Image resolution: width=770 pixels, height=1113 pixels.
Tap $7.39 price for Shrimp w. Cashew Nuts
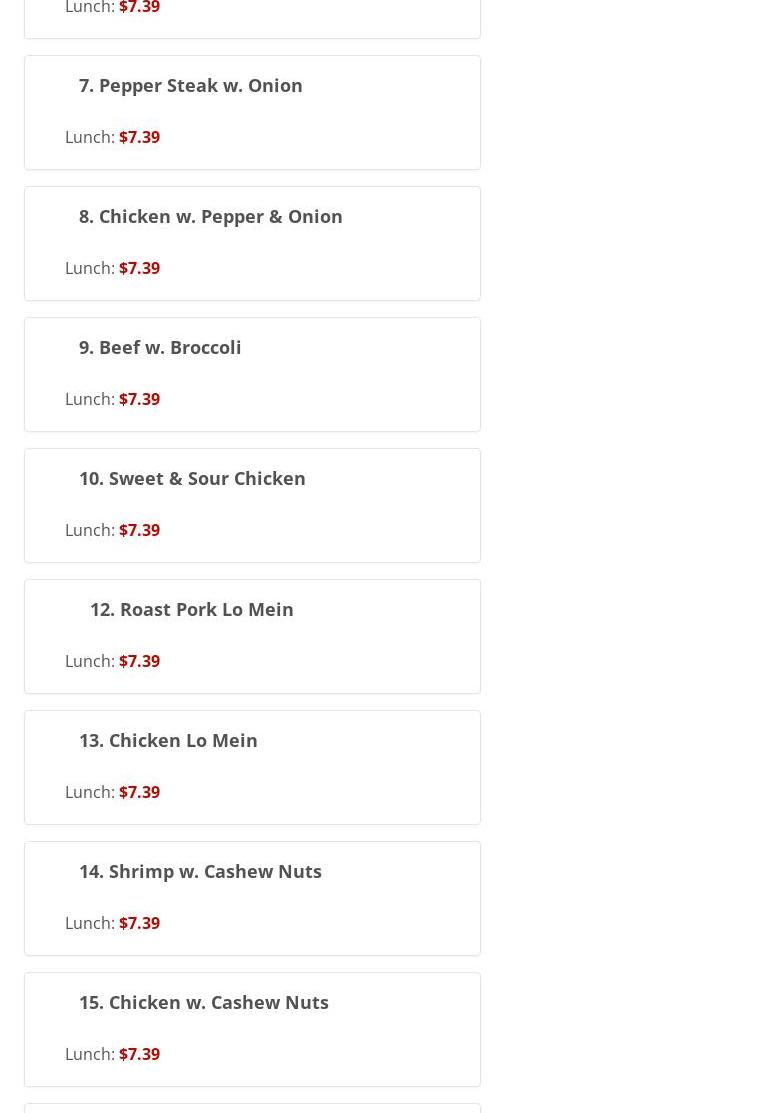[139, 923]
